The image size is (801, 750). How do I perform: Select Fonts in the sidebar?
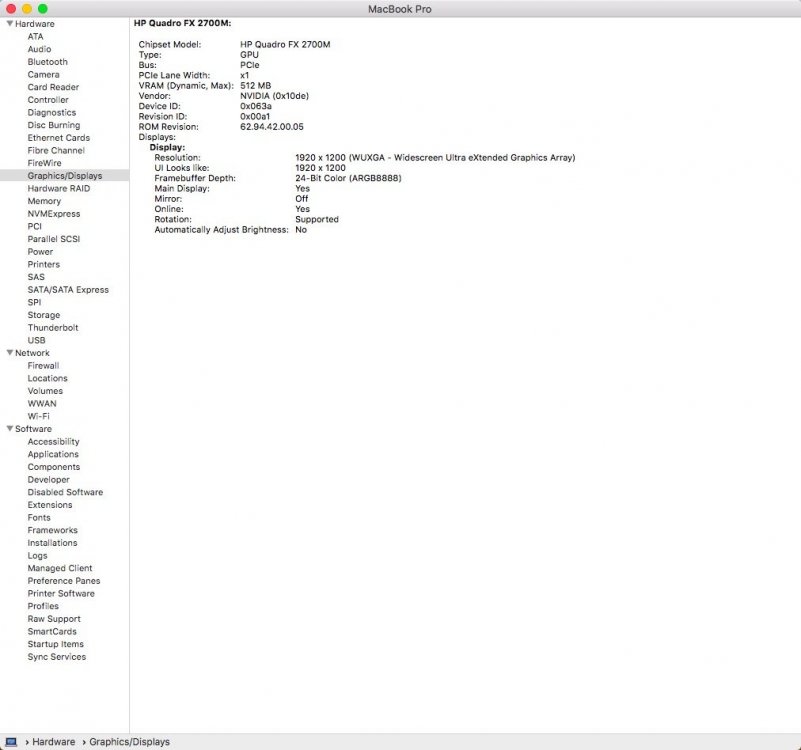(x=39, y=517)
